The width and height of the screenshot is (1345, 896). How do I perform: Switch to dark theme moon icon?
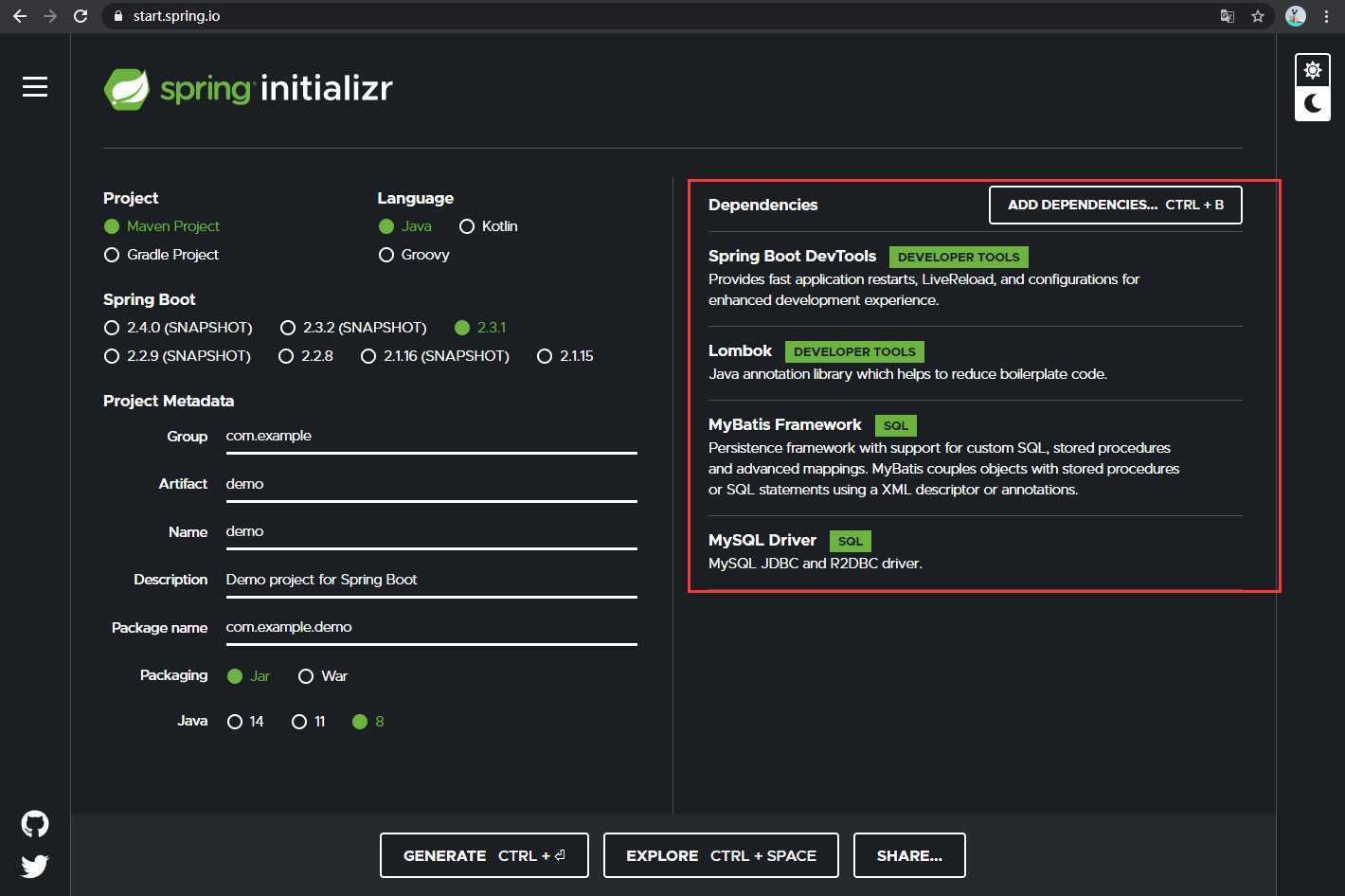coord(1313,103)
